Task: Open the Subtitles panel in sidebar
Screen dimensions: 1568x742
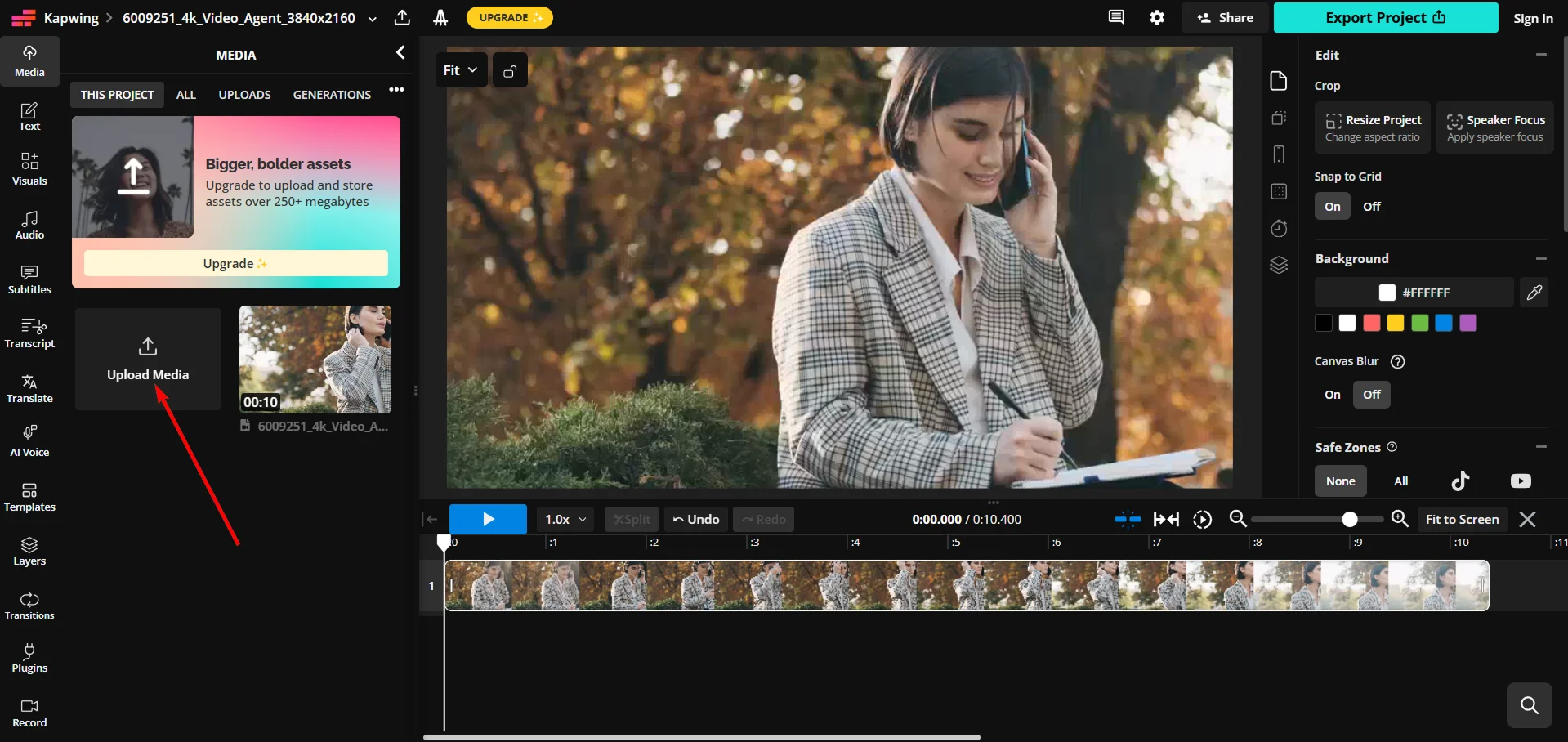Action: click(x=29, y=279)
